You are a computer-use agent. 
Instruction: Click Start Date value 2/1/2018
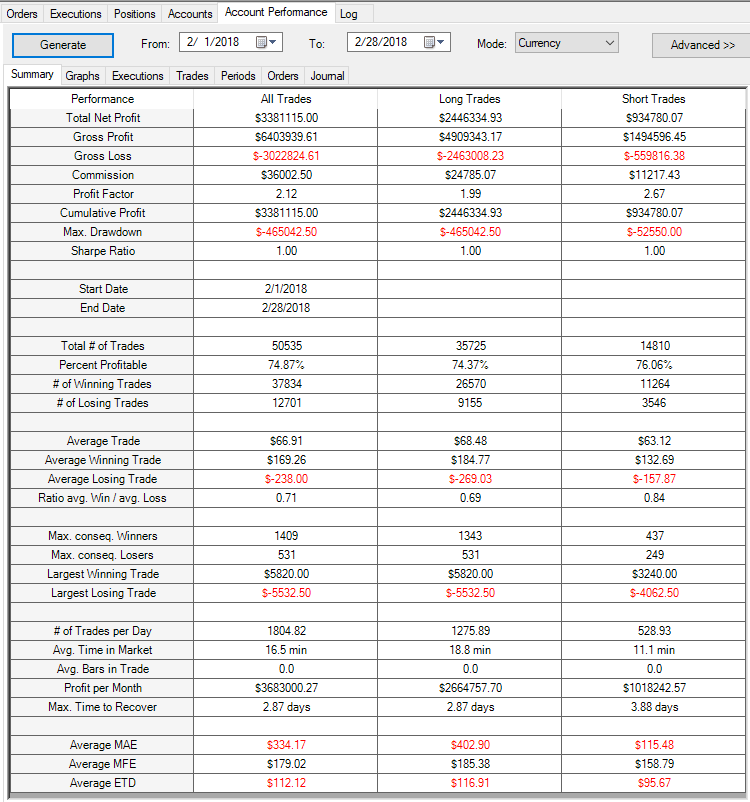coord(286,288)
